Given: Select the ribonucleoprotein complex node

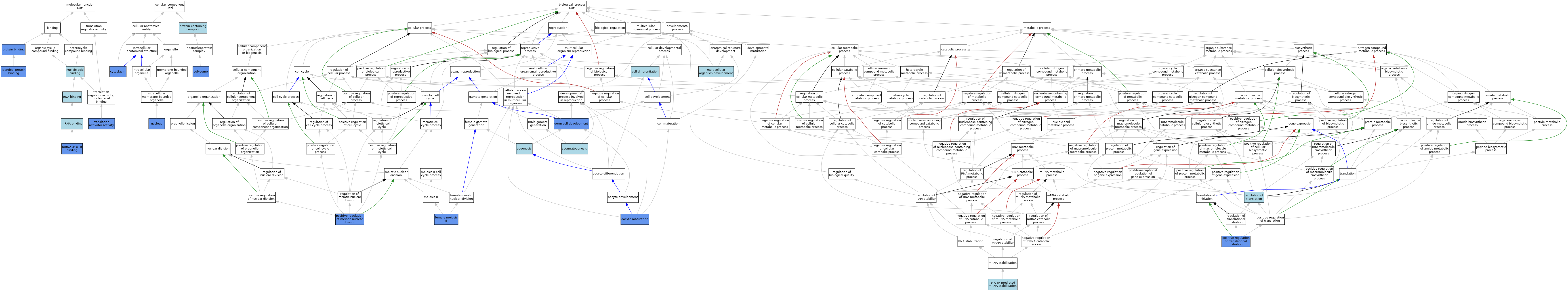Looking at the screenshot, I should [199, 49].
